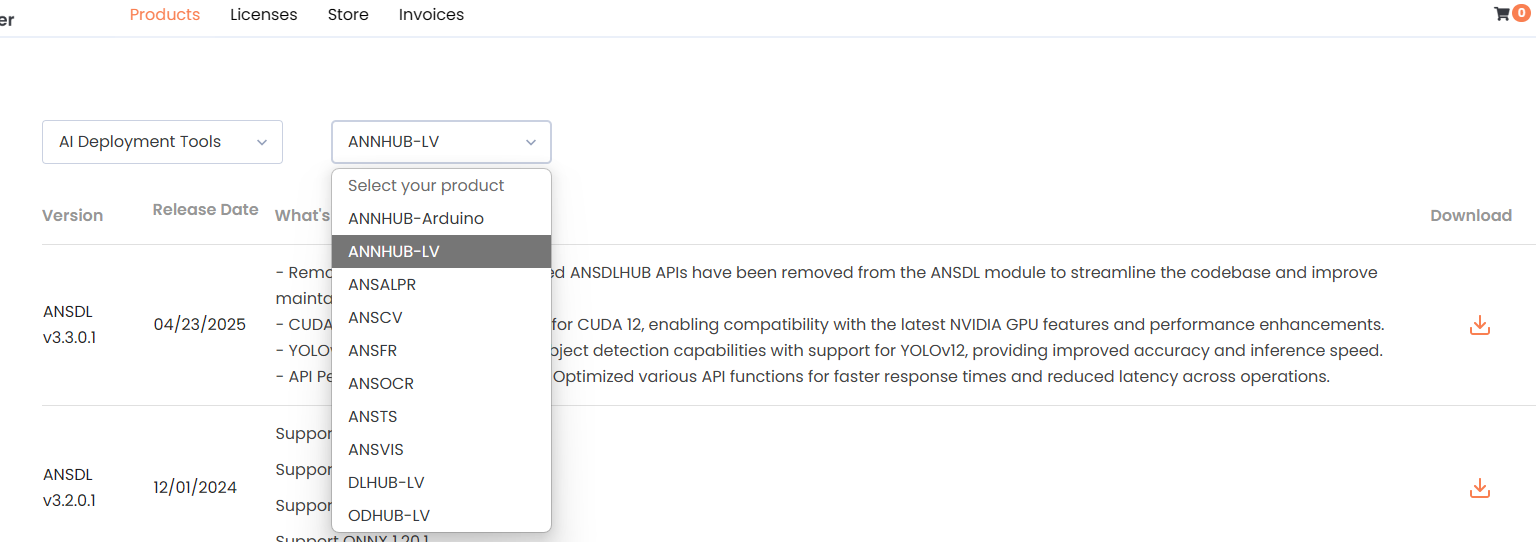The width and height of the screenshot is (1536, 542).
Task: Go to the Products tab
Action: [x=165, y=15]
